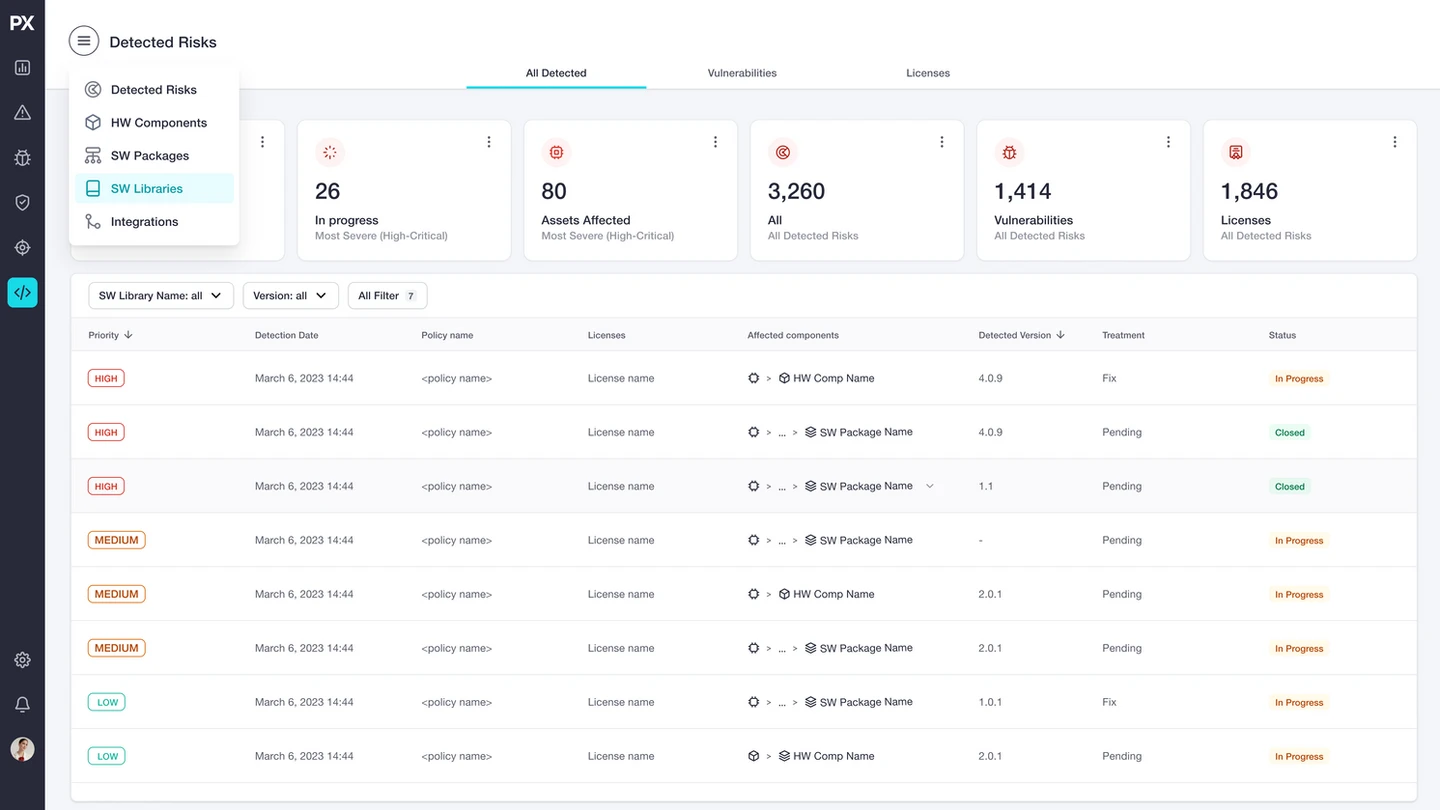Open the warning triangle alerts icon
Screen dimensions: 1440x810
pyautogui.click(x=22, y=113)
